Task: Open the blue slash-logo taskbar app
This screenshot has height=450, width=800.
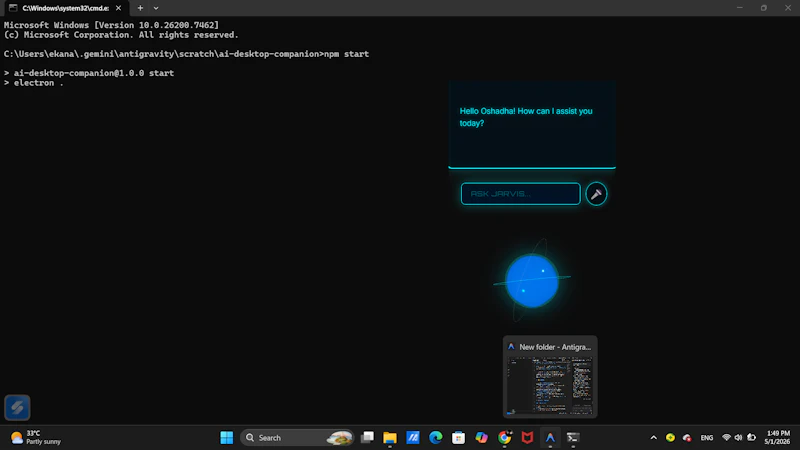Action: (413, 437)
